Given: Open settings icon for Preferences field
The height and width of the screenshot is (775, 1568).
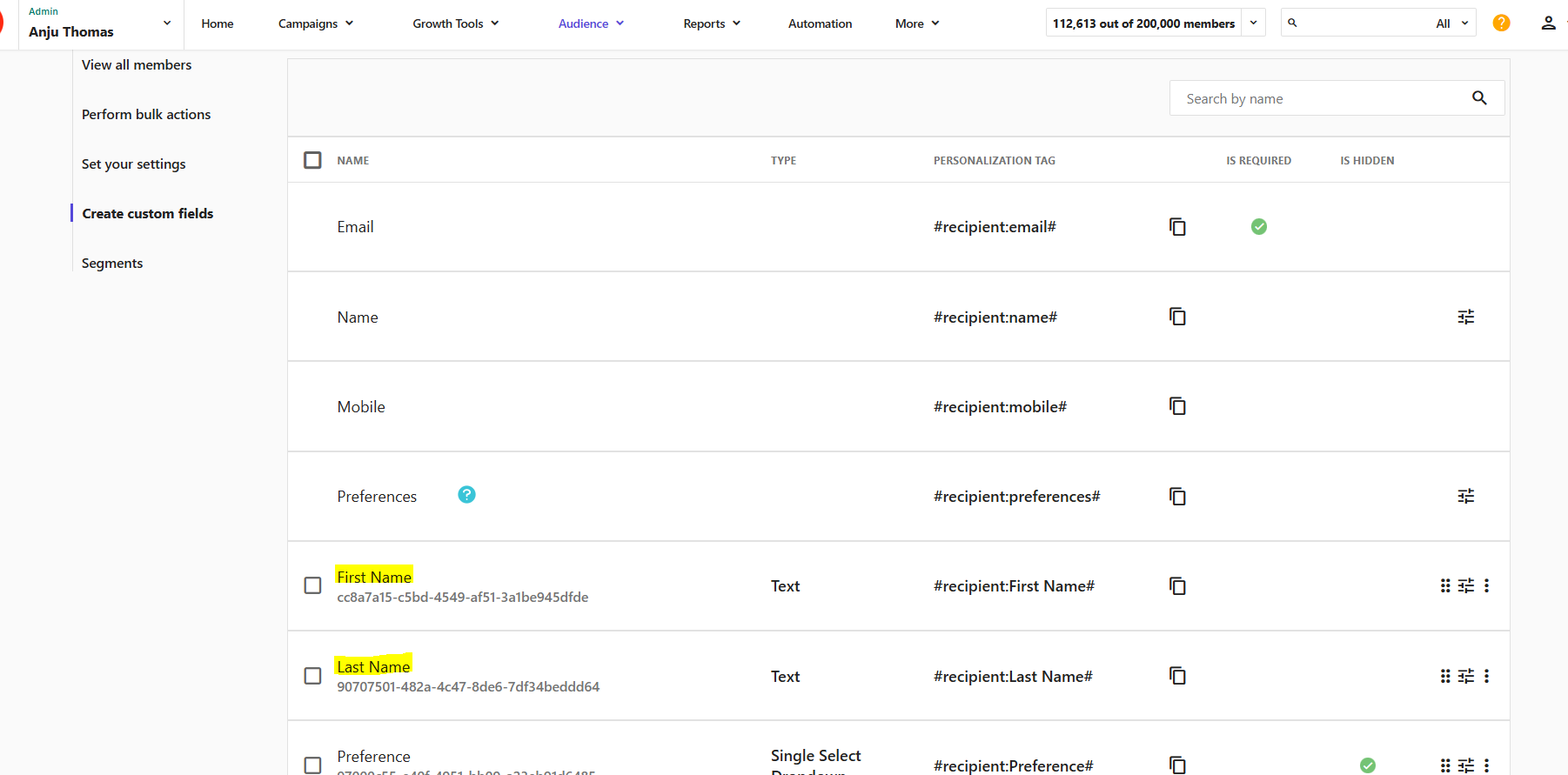Looking at the screenshot, I should tap(1466, 496).
